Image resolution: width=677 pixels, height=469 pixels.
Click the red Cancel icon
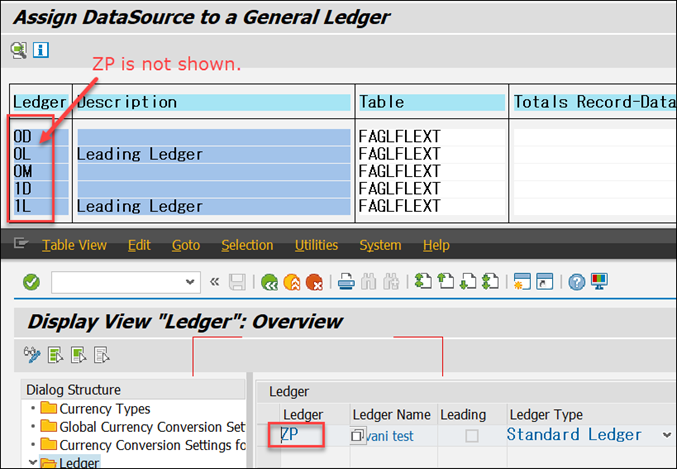tap(314, 282)
